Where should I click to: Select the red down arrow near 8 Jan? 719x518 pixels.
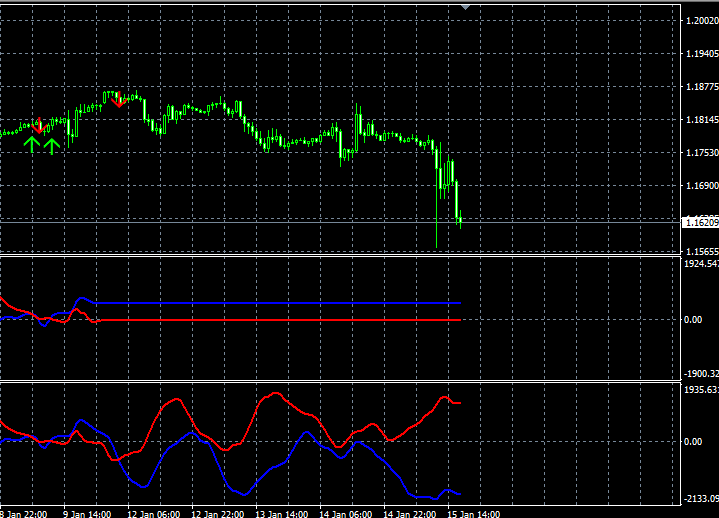39,126
